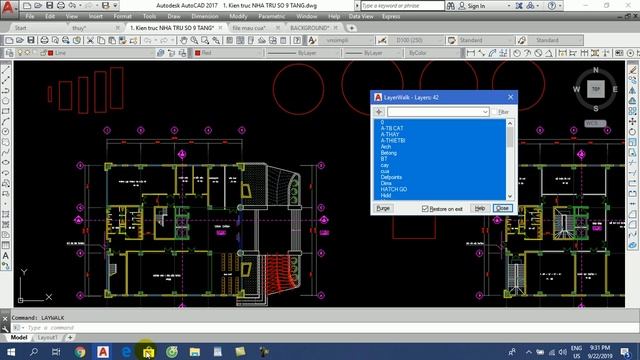Open Chrome from the Windows taskbar
640x360 pixels.
click(80, 351)
